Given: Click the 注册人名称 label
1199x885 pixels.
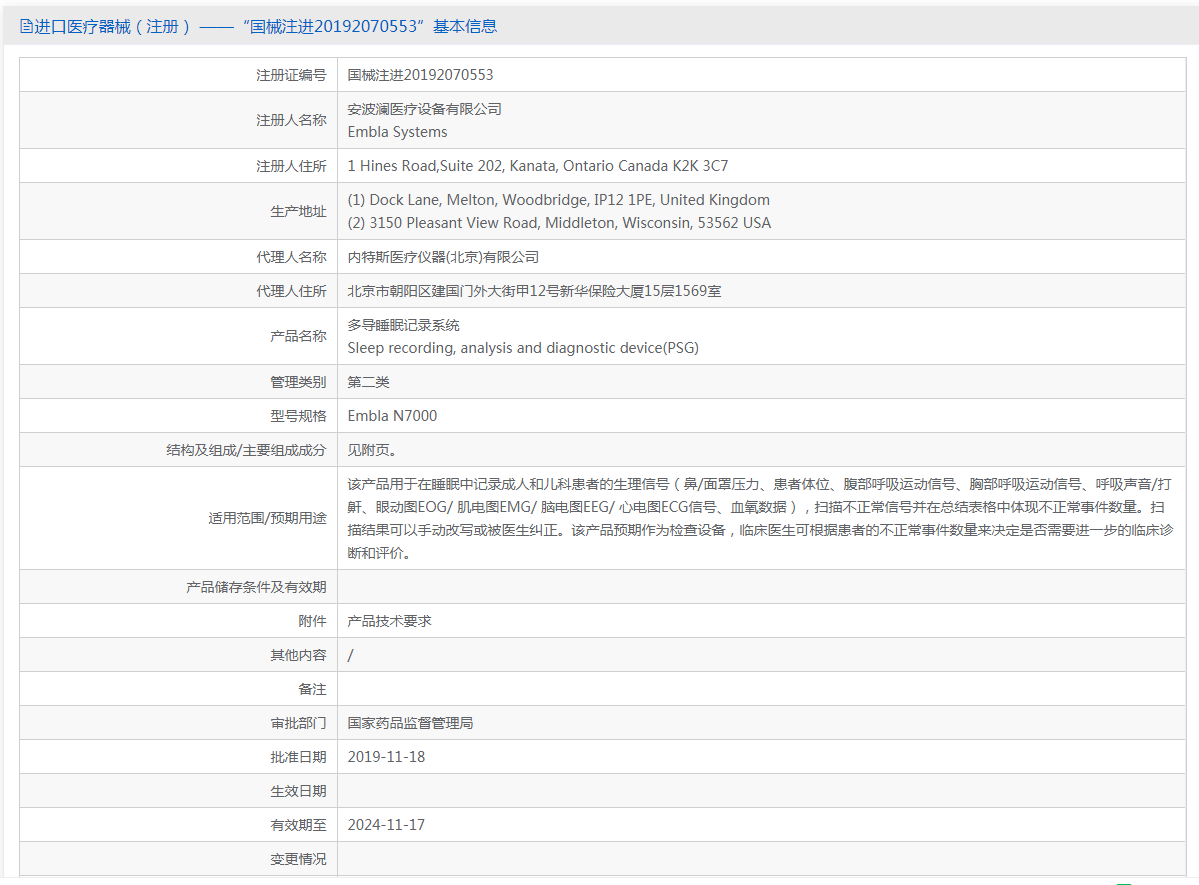Looking at the screenshot, I should click(x=291, y=120).
